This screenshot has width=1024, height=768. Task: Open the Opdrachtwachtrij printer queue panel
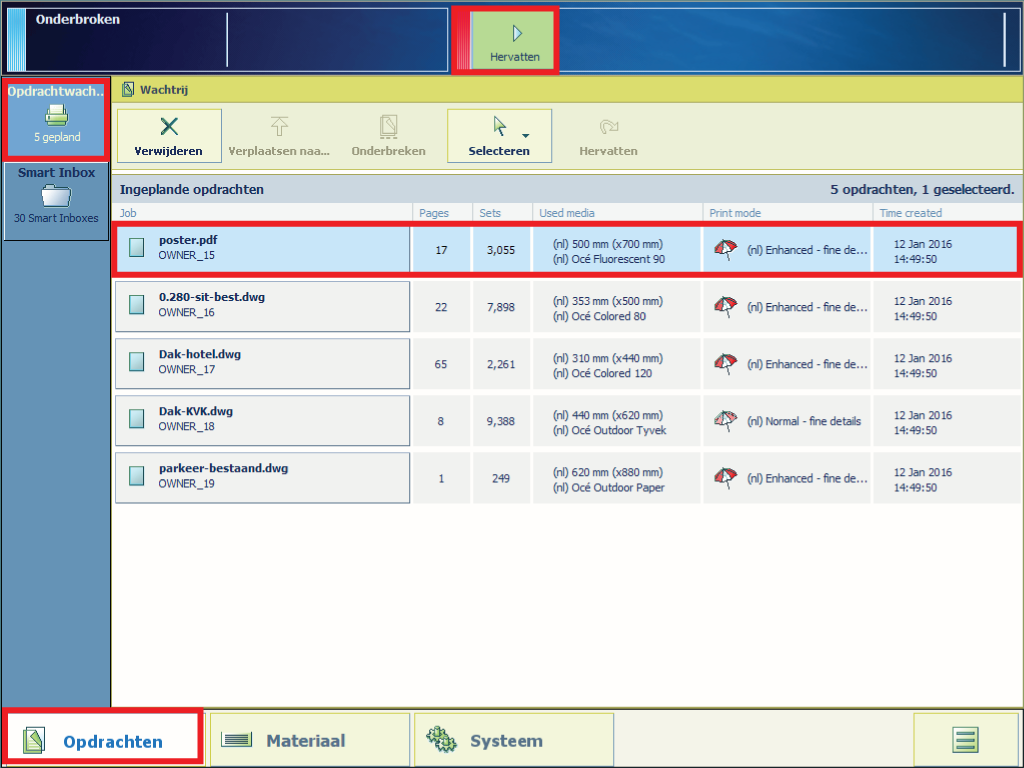[56, 118]
